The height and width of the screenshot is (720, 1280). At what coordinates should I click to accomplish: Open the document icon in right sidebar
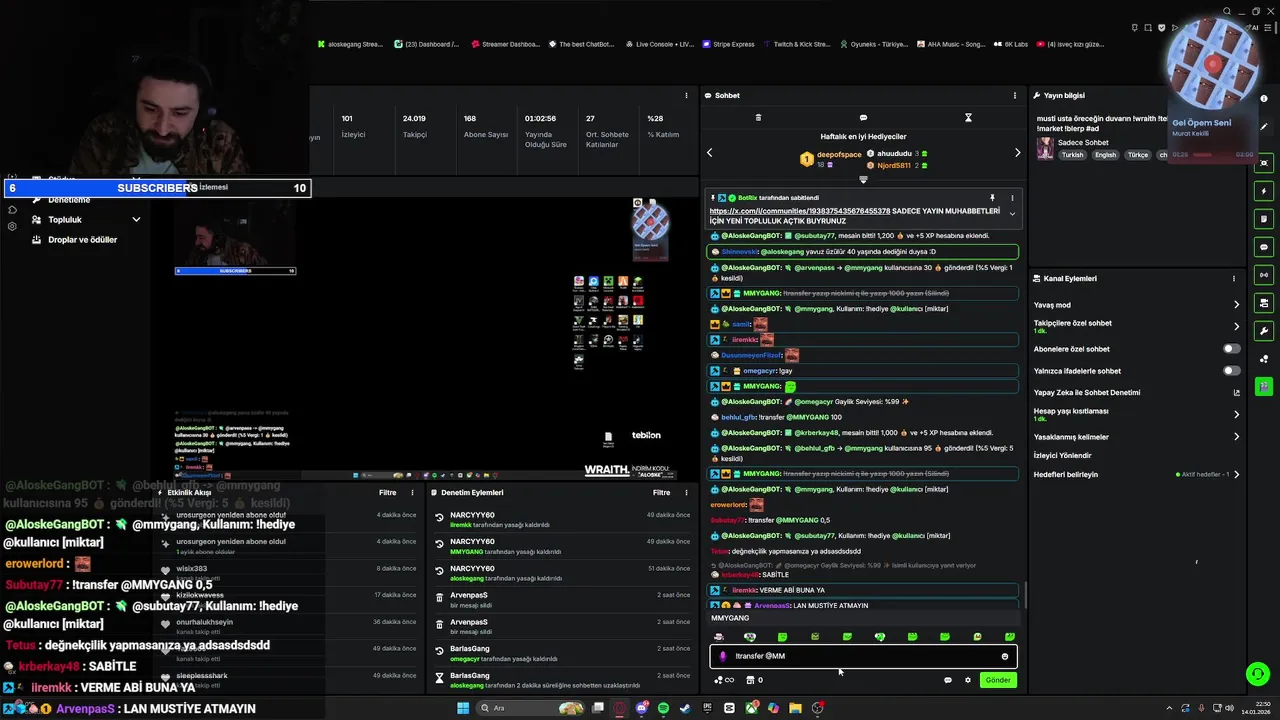(1264, 219)
